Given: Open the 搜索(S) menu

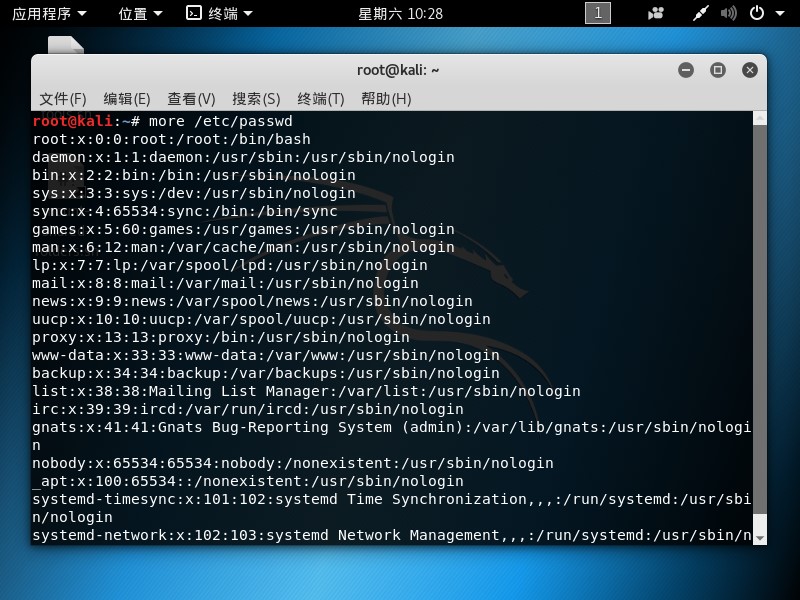Looking at the screenshot, I should 256,98.
